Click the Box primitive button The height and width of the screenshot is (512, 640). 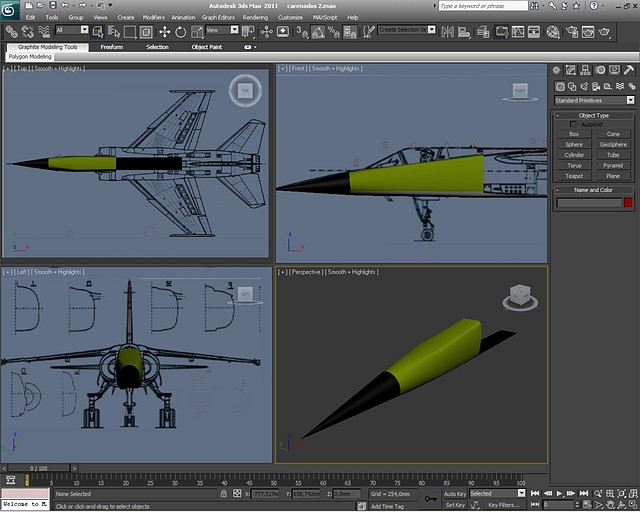[574, 134]
